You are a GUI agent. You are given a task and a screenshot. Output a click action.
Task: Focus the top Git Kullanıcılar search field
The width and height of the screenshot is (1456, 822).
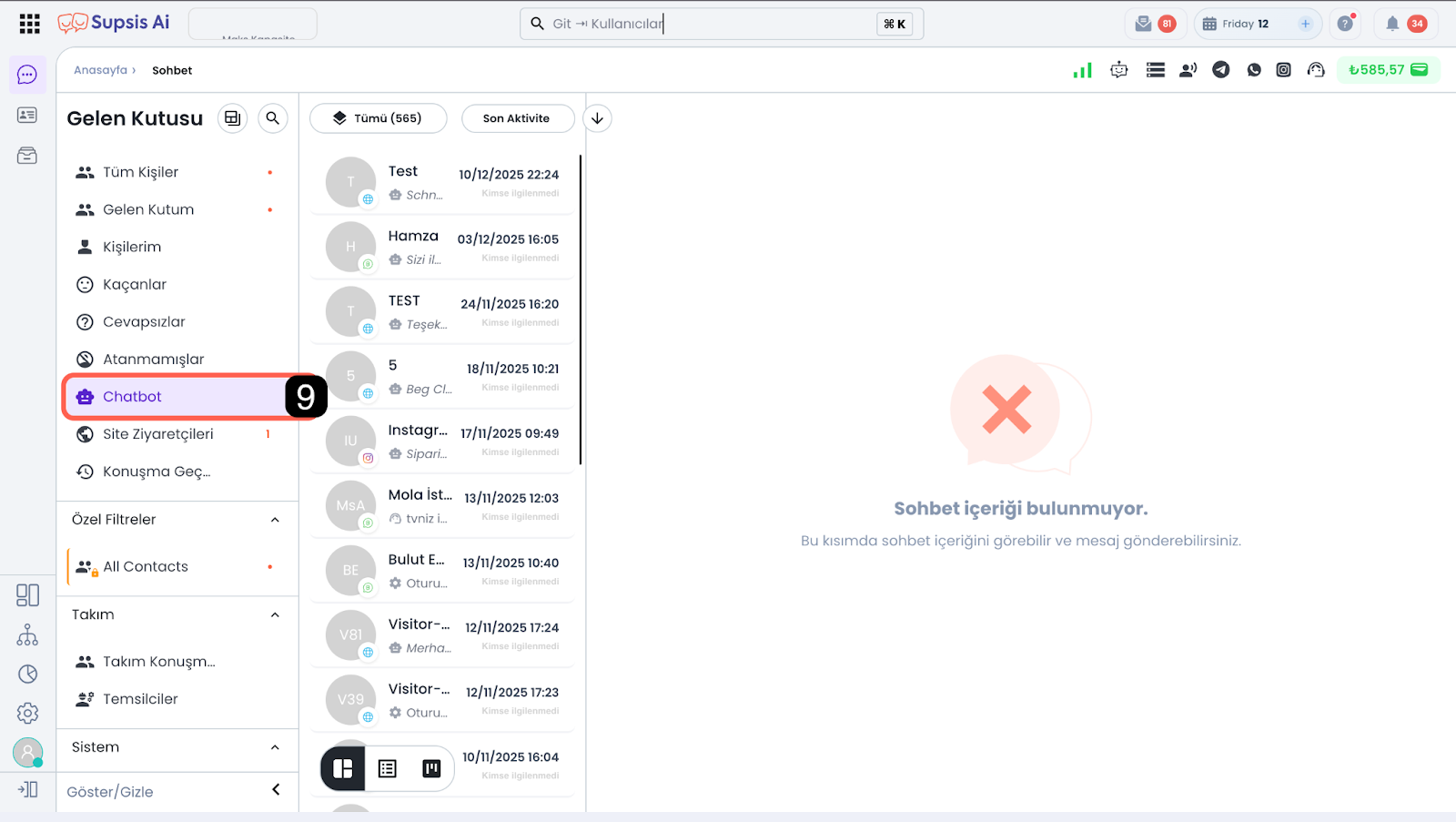tap(710, 24)
